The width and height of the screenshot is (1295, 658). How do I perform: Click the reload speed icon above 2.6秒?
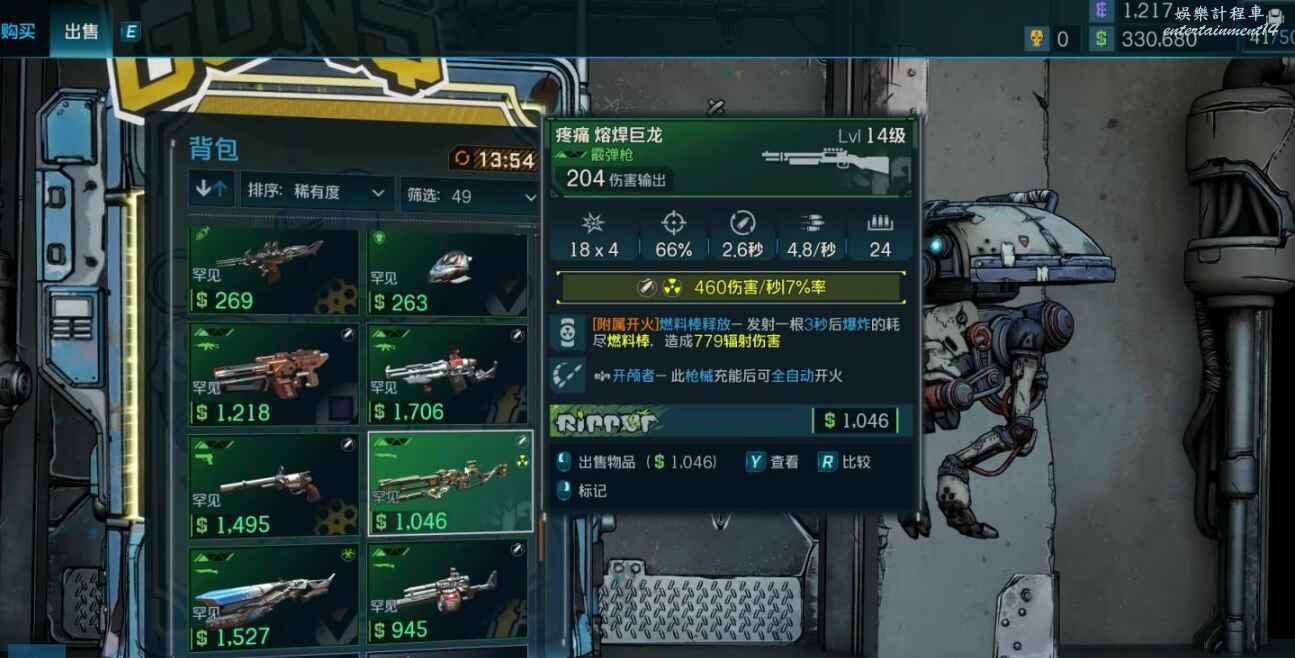tap(742, 223)
